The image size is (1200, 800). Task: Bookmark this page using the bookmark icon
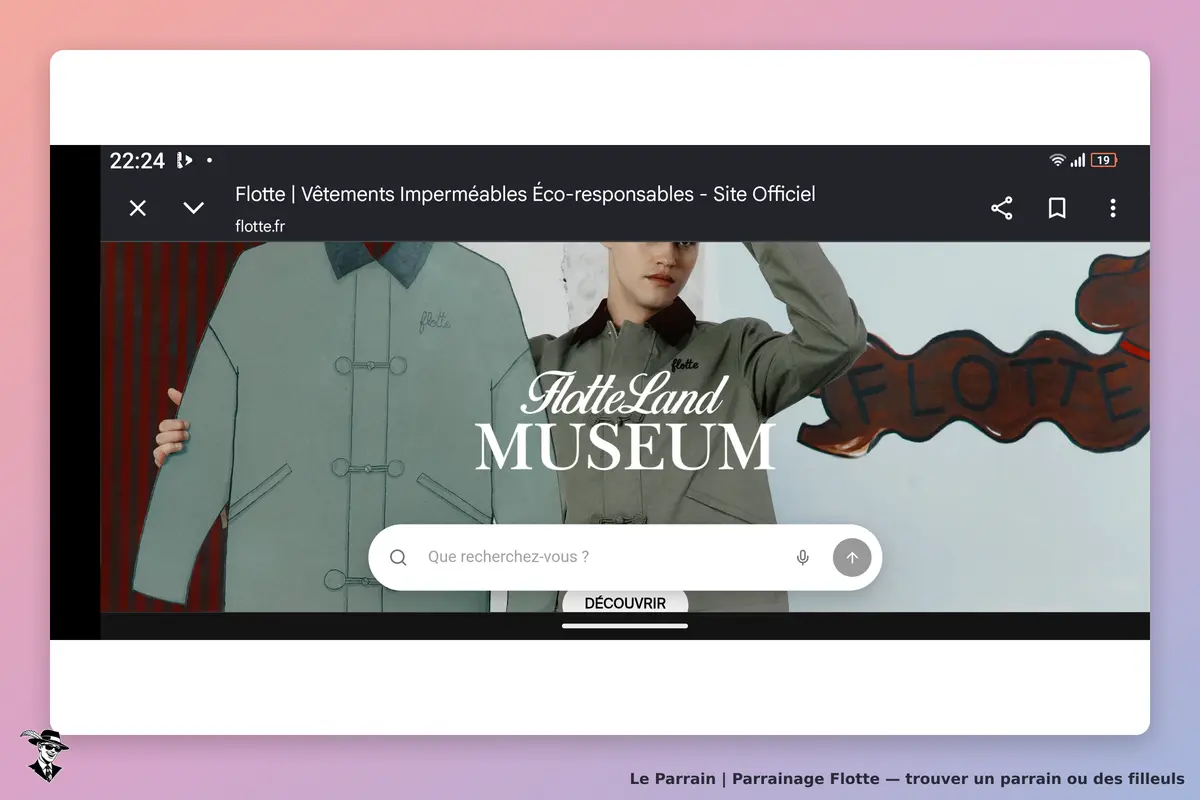pos(1057,208)
